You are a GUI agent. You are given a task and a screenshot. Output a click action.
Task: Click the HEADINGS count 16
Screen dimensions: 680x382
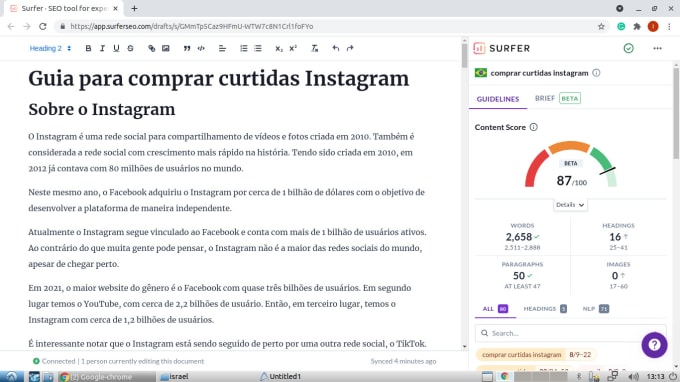click(615, 237)
